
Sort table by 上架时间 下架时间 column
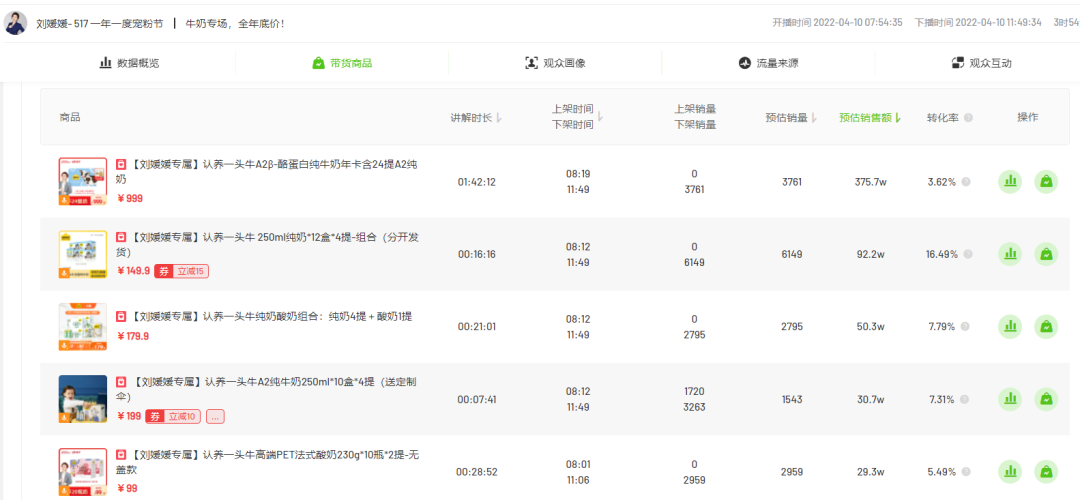pos(577,117)
